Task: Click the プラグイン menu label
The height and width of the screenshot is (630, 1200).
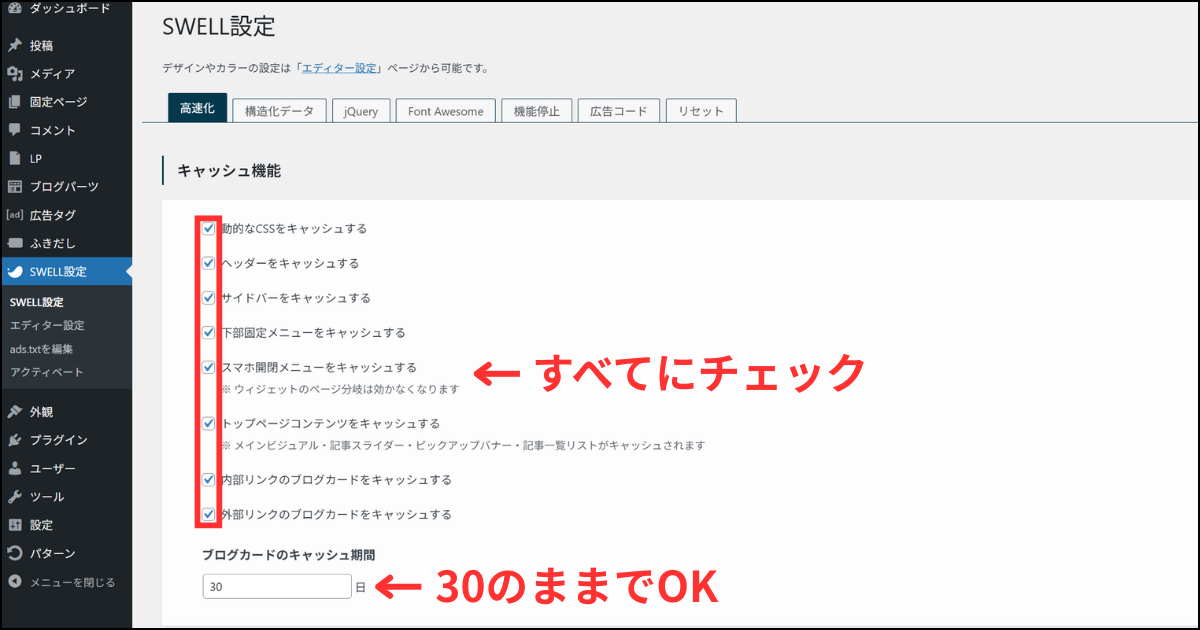Action: pyautogui.click(x=58, y=440)
